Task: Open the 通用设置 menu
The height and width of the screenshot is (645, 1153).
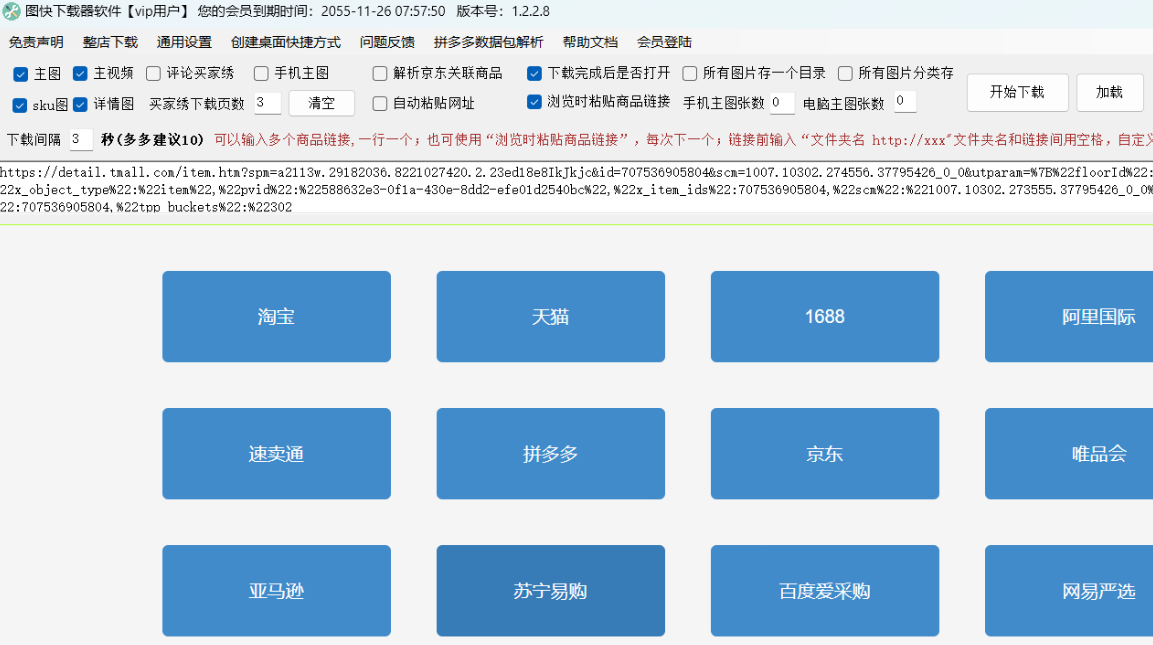Action: point(182,43)
